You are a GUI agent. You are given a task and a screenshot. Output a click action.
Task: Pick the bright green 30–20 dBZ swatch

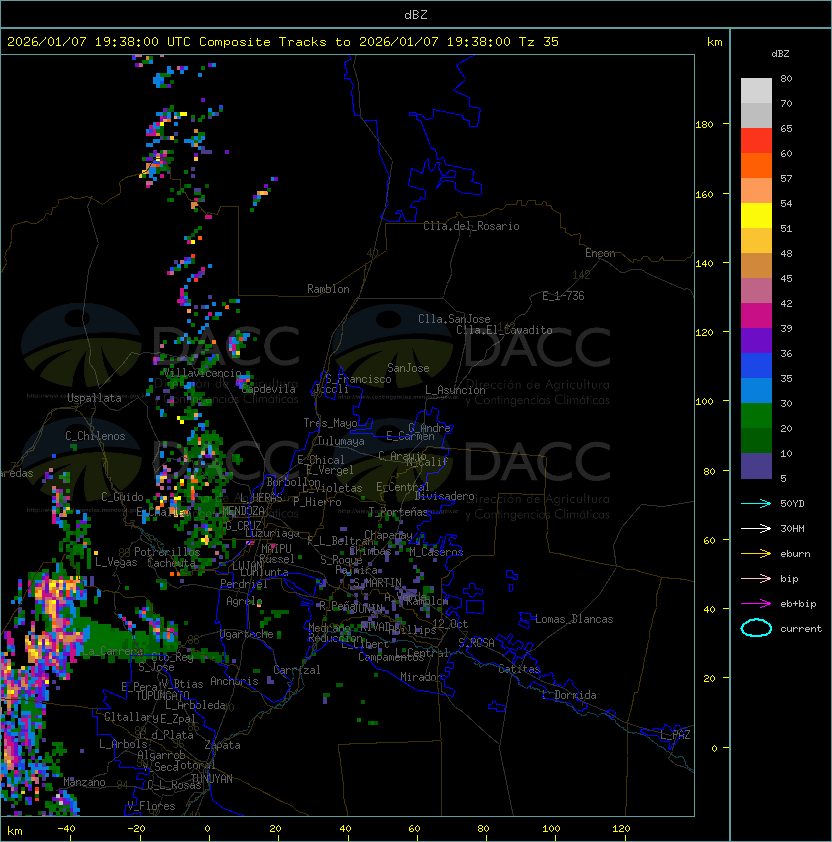click(x=756, y=416)
